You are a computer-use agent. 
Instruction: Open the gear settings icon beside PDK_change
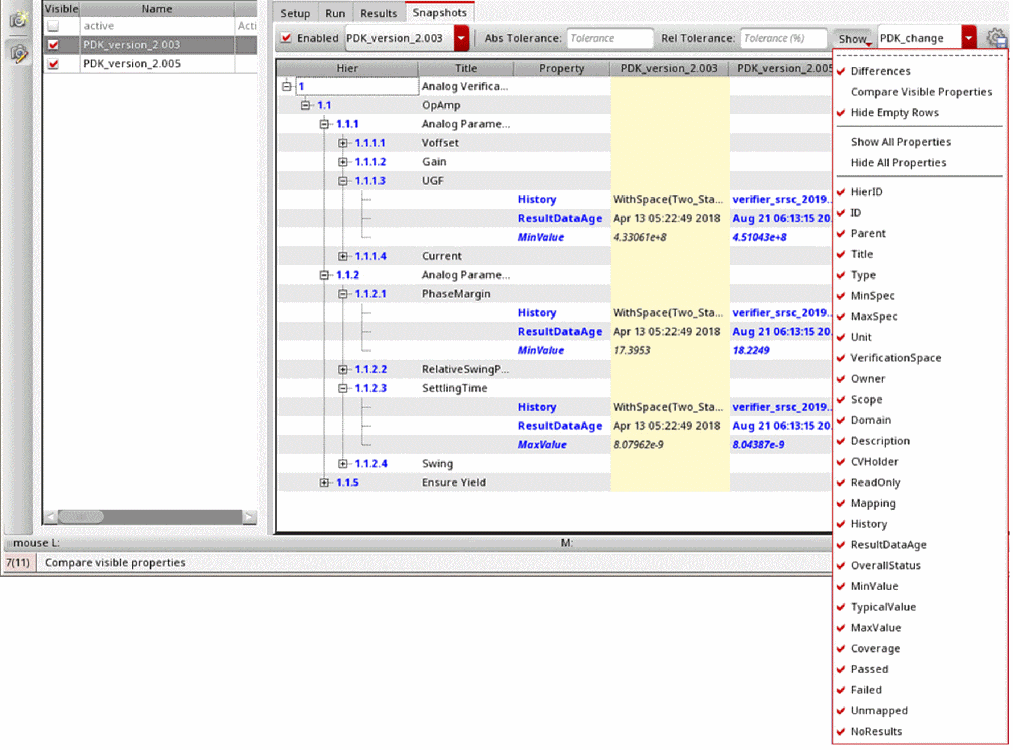click(996, 38)
